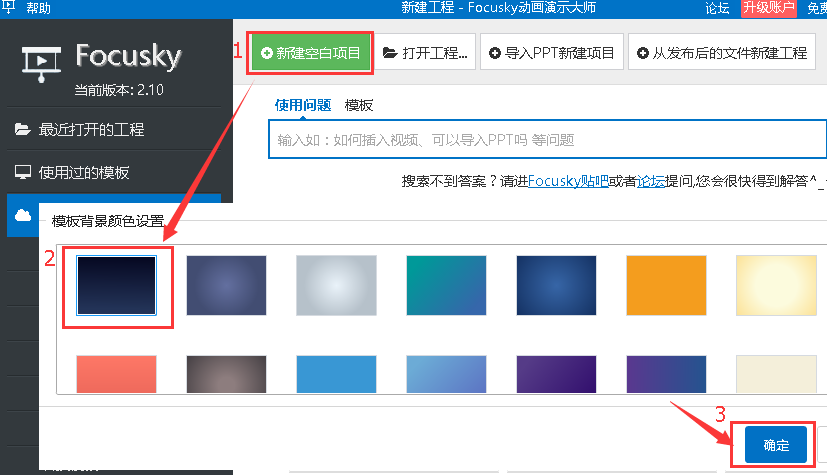Click 新建空白项目 new blank project button

(311, 53)
